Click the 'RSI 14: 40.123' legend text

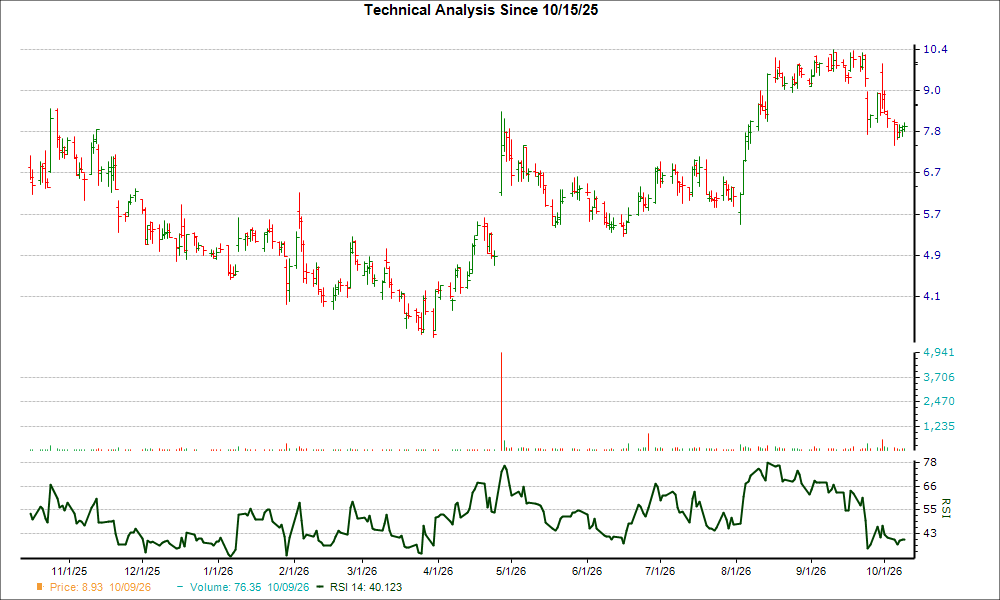click(366, 587)
